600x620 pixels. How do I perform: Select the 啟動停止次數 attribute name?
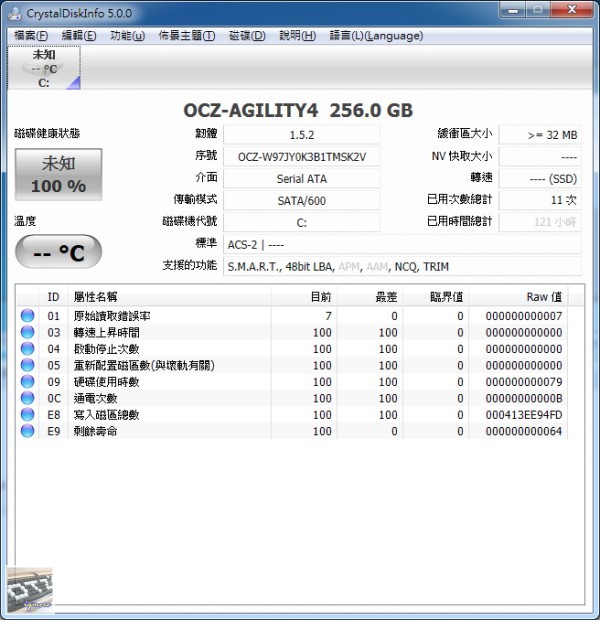click(106, 349)
